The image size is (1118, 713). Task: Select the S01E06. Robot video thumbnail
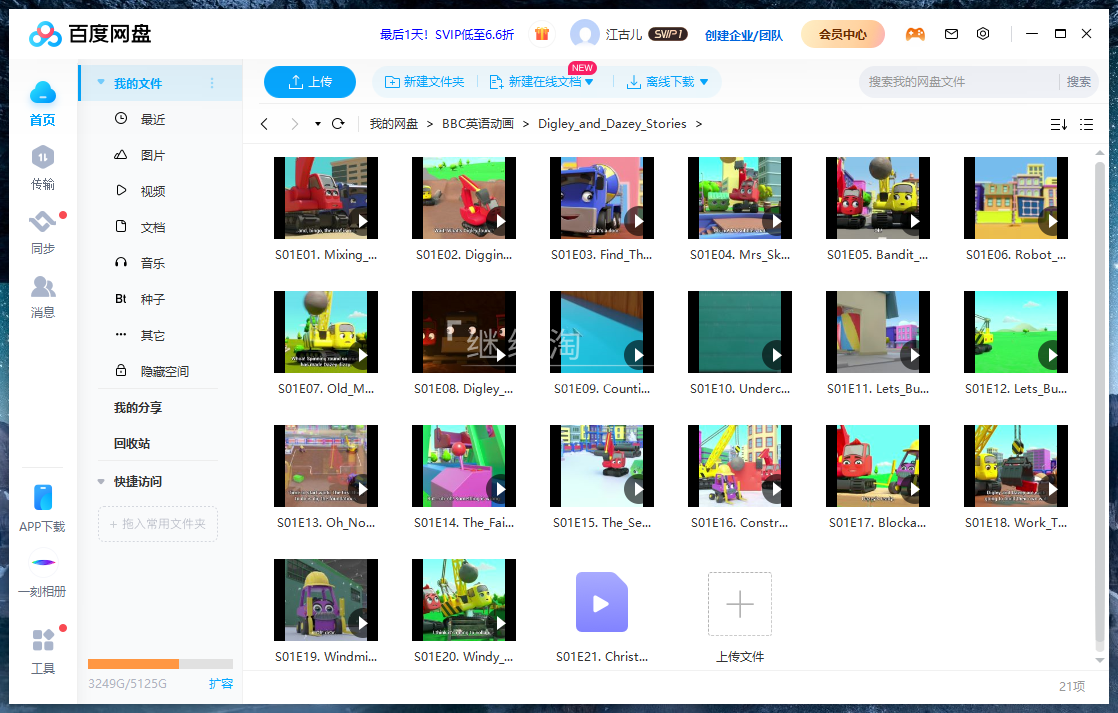pyautogui.click(x=1015, y=198)
